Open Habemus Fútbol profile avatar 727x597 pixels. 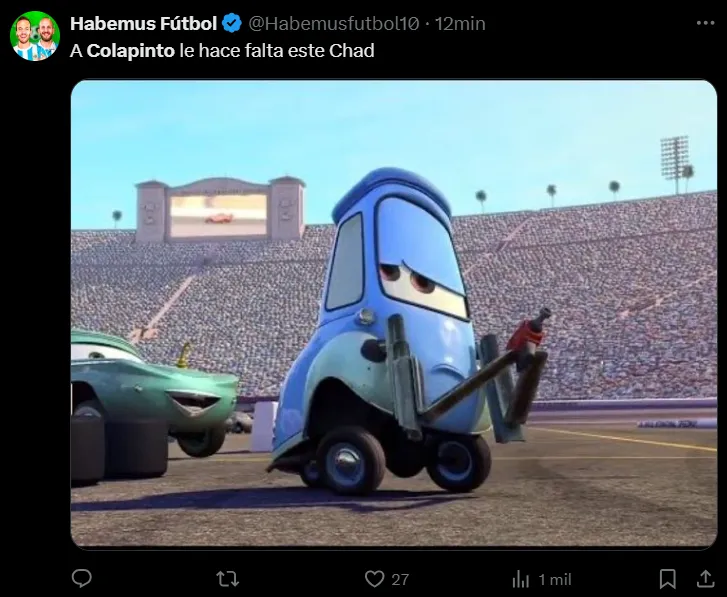coord(35,36)
